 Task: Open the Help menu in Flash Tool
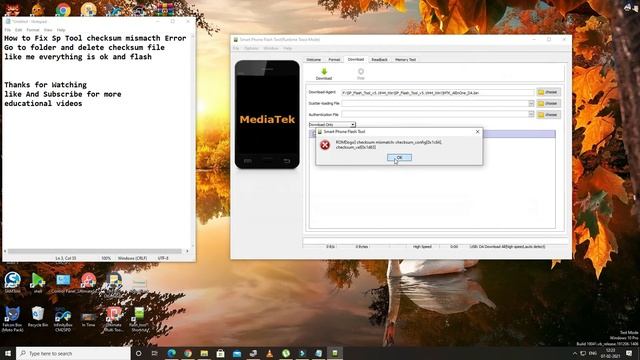[288, 48]
